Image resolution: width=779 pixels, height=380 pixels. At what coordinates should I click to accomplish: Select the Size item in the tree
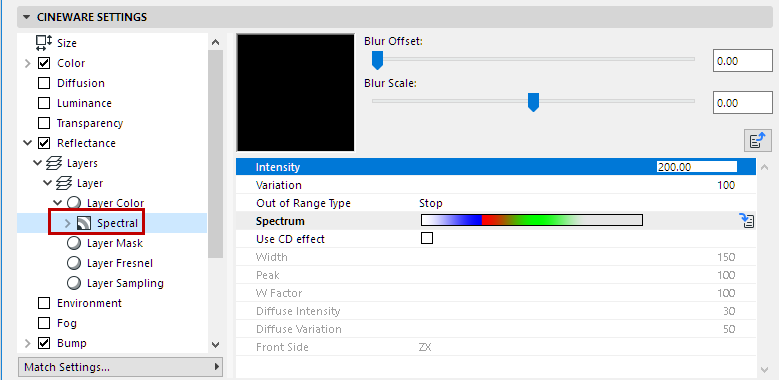click(x=67, y=43)
